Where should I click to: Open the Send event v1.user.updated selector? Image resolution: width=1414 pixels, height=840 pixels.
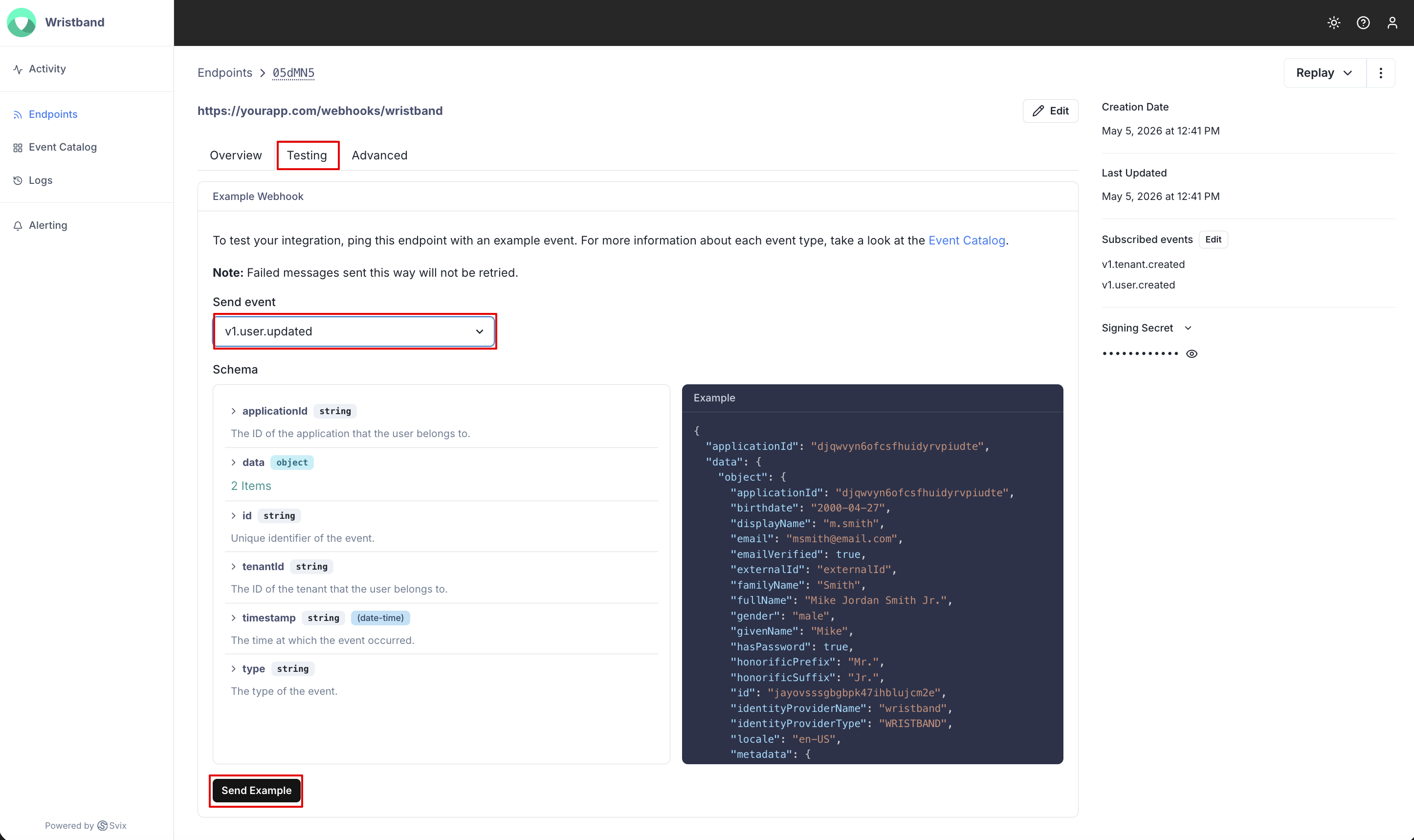[354, 331]
